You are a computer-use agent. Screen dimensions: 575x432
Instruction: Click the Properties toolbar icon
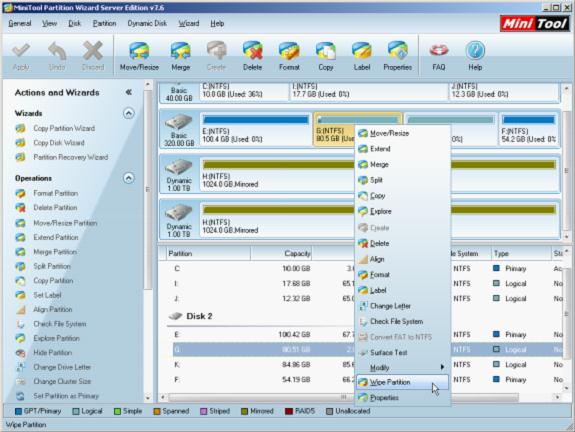tap(398, 56)
